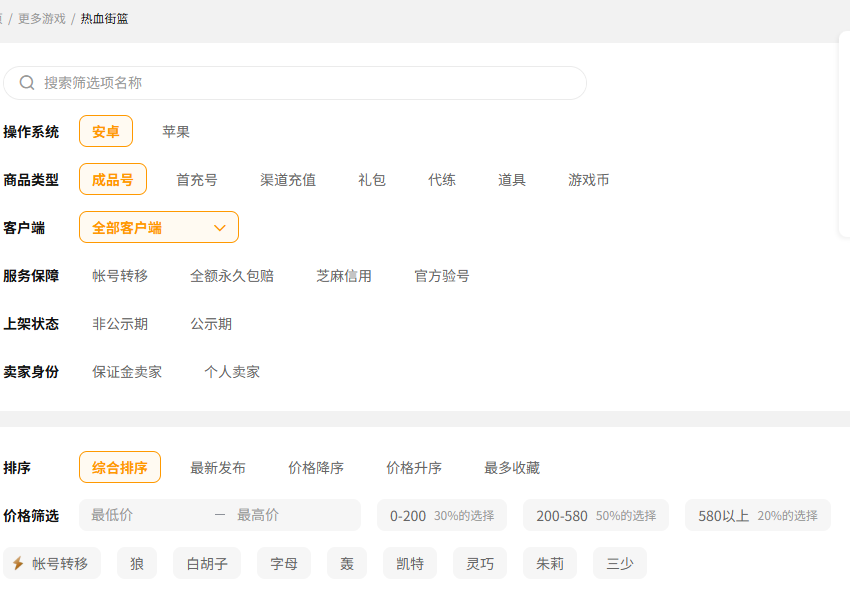Image resolution: width=850 pixels, height=599 pixels.
Task: Select 安卓 operating system option
Action: [x=106, y=132]
